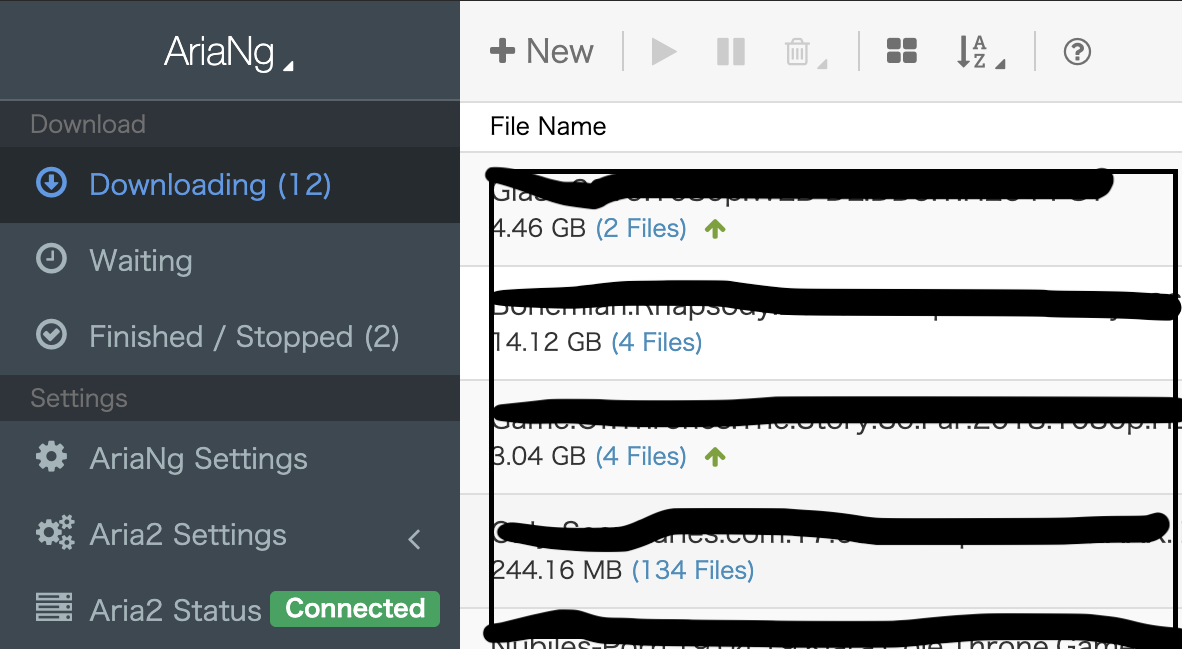Click the Aria2 Status server icon
Viewport: 1182px width, 649px height.
51,608
